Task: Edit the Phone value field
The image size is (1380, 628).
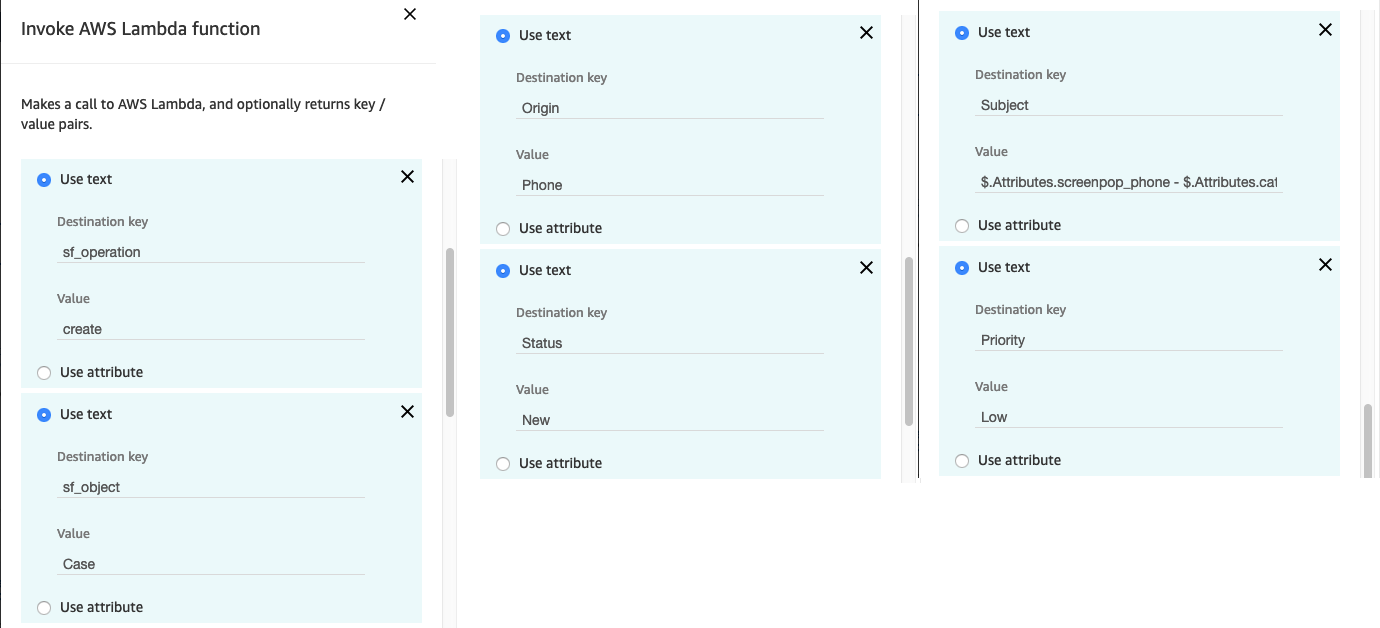Action: click(670, 185)
